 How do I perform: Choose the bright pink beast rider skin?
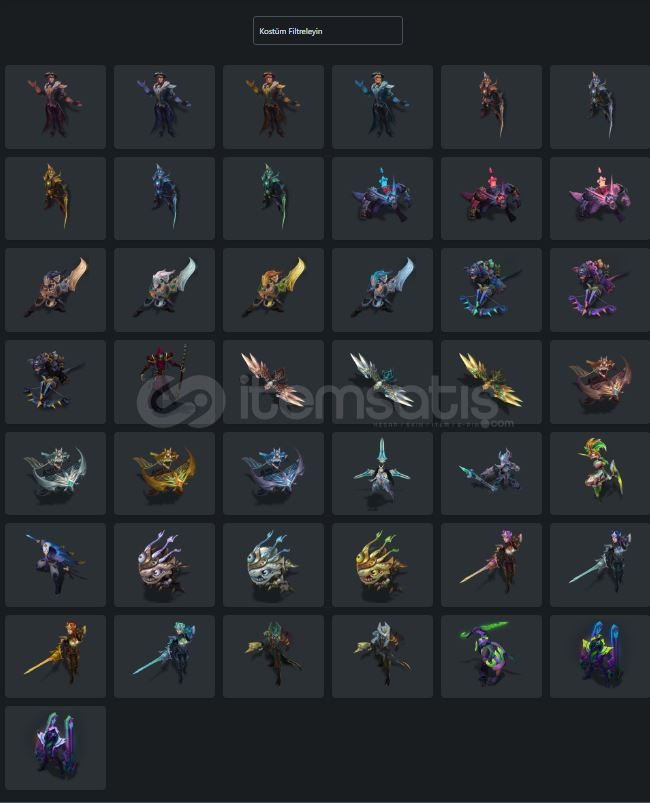[600, 198]
